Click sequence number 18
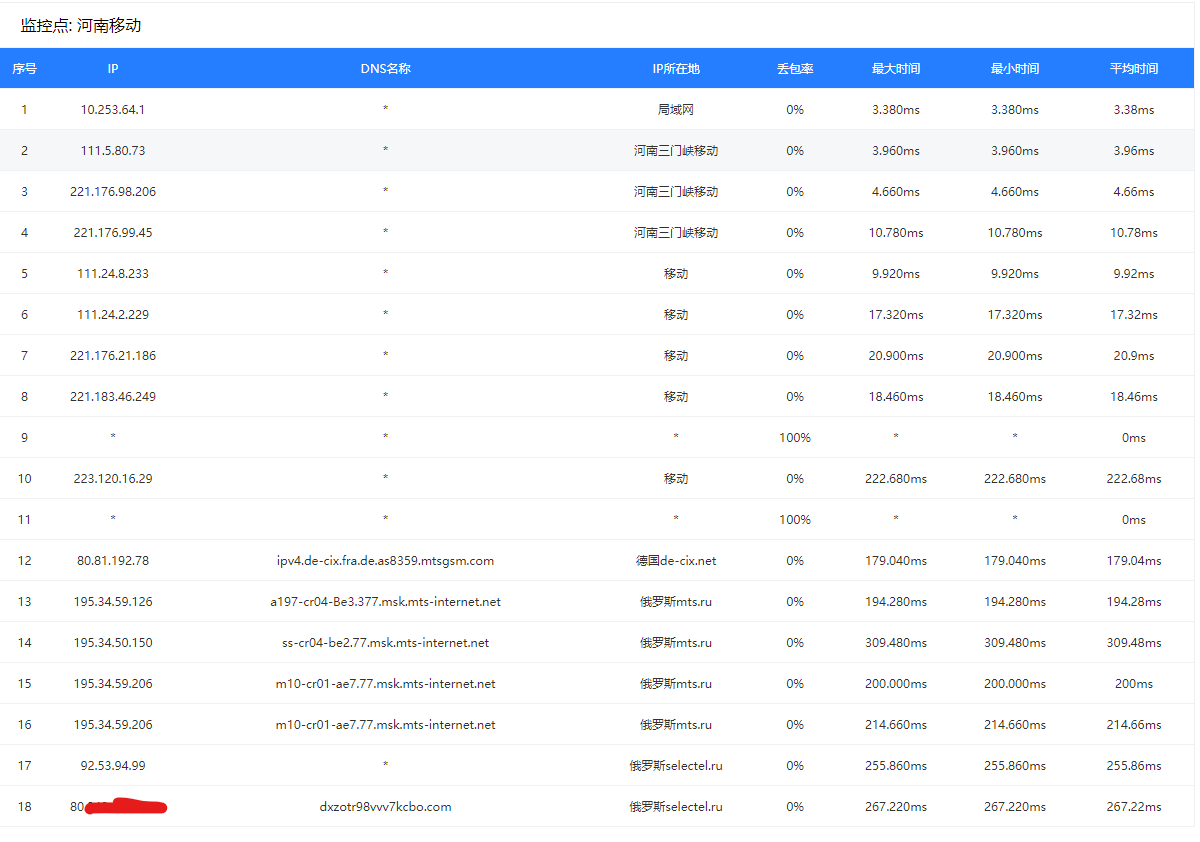 point(25,807)
